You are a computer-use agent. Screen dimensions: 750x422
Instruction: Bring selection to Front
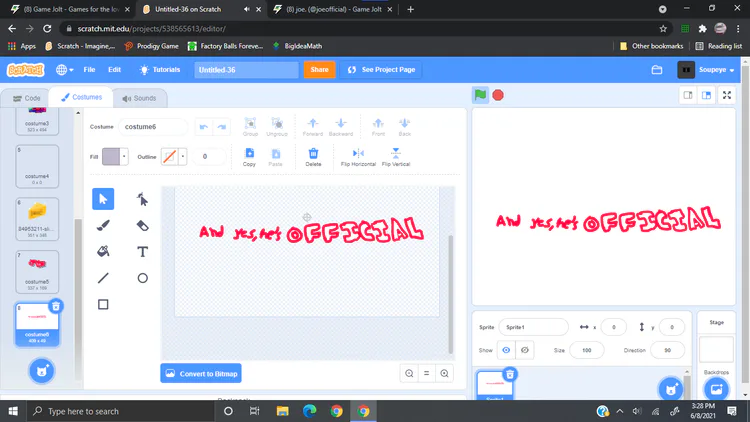click(x=378, y=127)
